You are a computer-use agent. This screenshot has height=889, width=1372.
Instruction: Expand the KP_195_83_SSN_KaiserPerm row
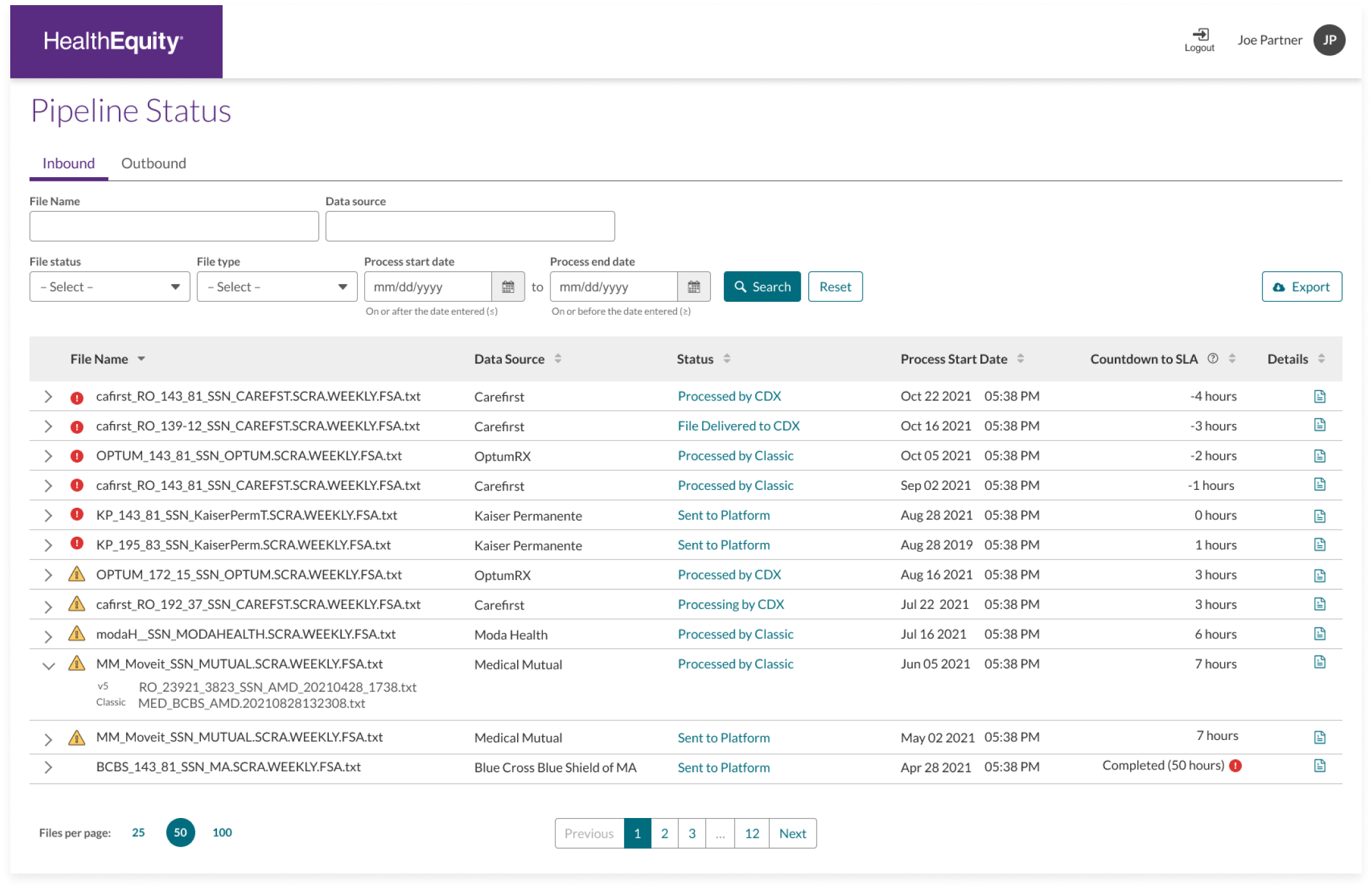48,546
